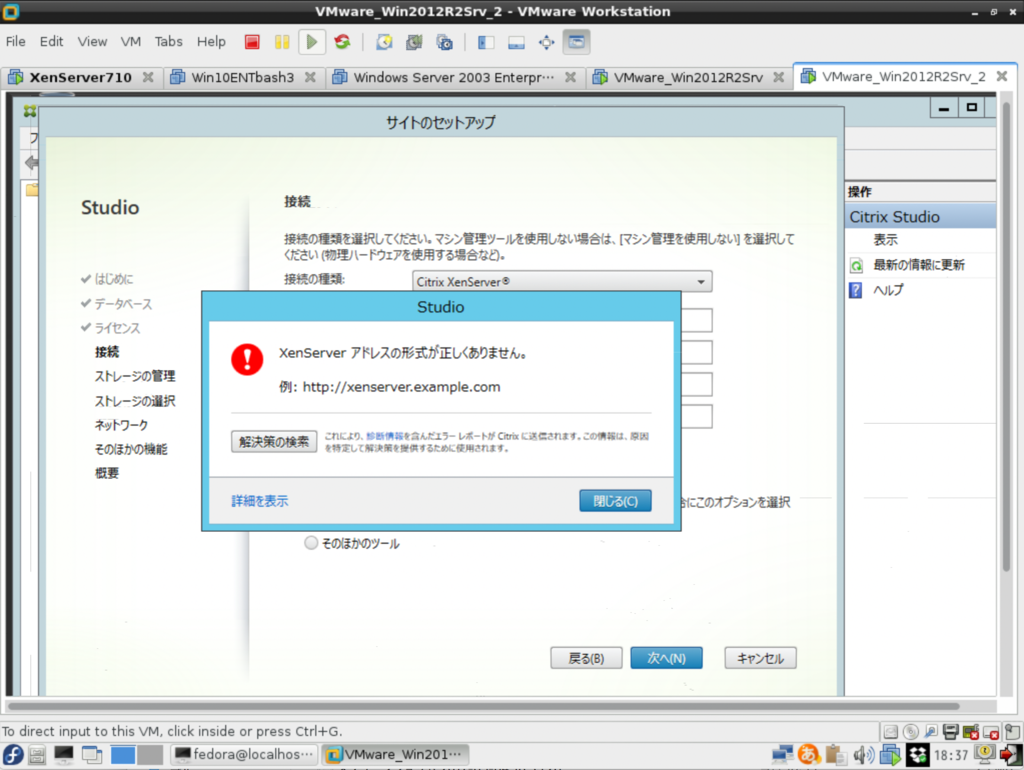Click the first address input field behind dialog

tap(697, 321)
